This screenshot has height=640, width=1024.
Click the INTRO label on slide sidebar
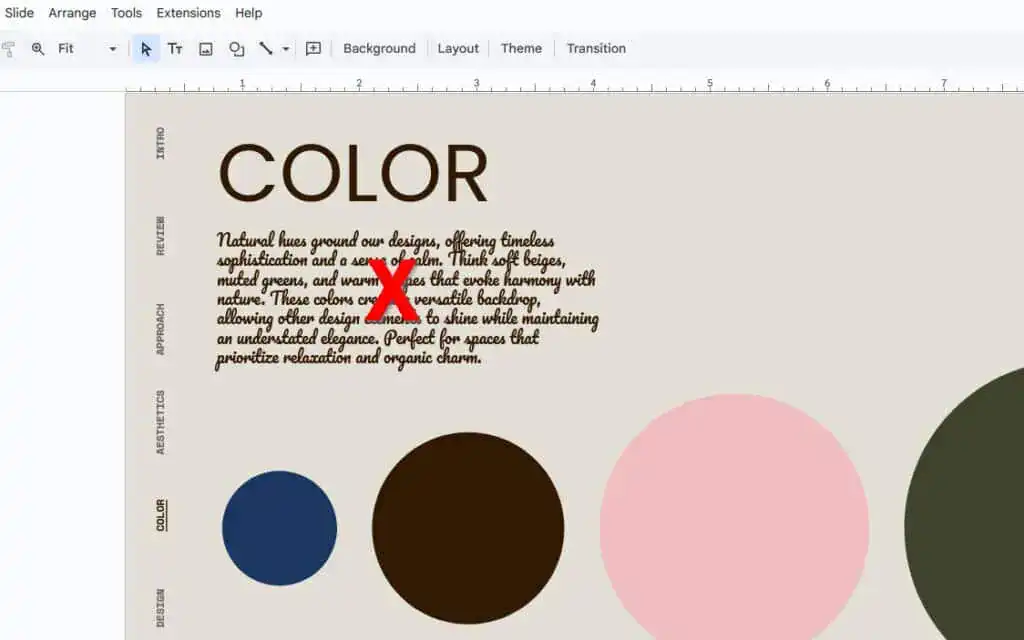161,143
